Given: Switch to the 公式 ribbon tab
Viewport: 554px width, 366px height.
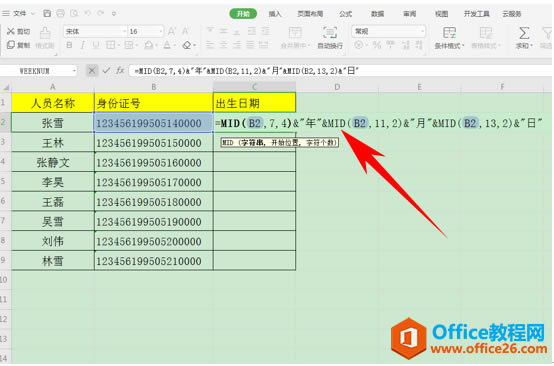Looking at the screenshot, I should (x=345, y=14).
